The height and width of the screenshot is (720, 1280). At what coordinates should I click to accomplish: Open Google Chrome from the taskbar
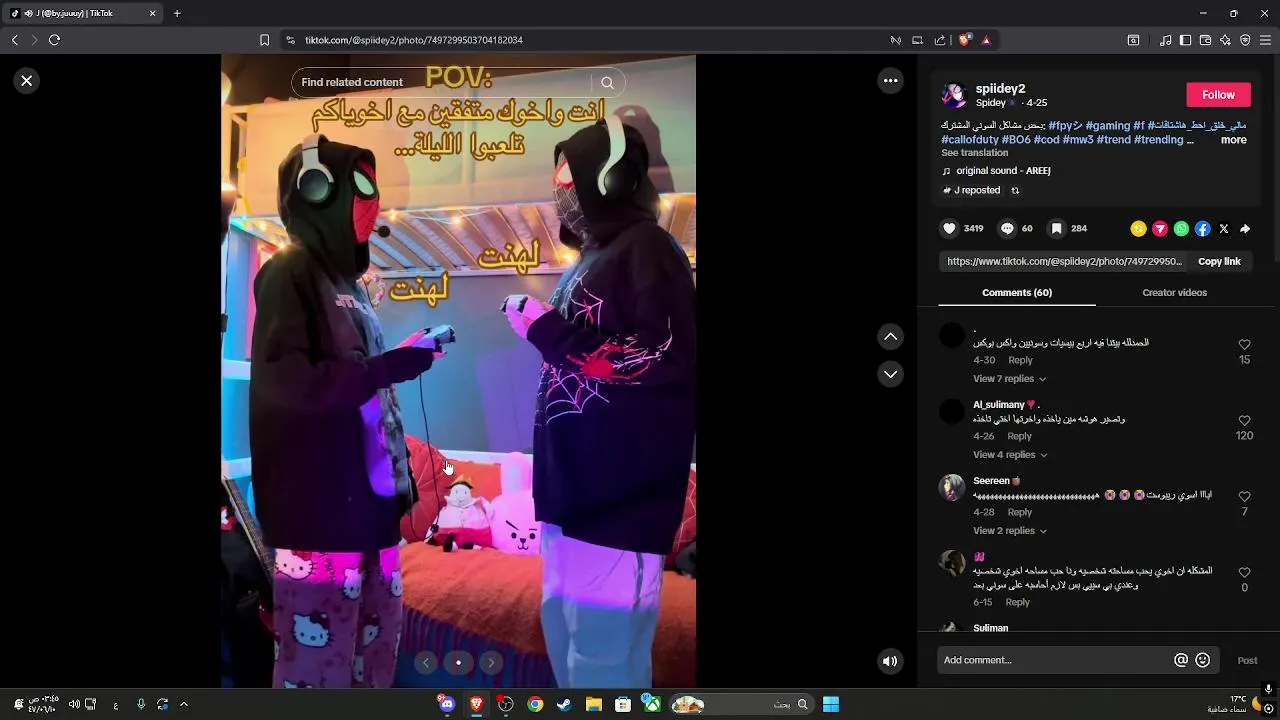click(x=535, y=704)
